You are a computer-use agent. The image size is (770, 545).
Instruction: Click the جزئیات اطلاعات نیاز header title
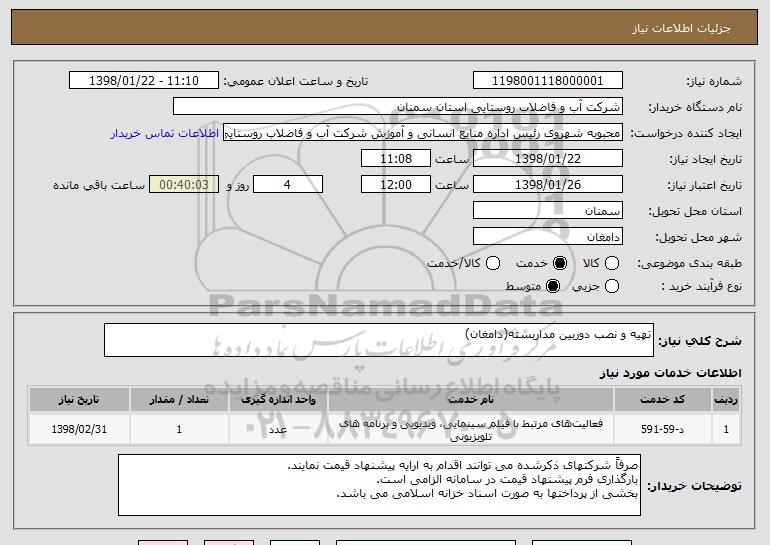[x=681, y=28]
